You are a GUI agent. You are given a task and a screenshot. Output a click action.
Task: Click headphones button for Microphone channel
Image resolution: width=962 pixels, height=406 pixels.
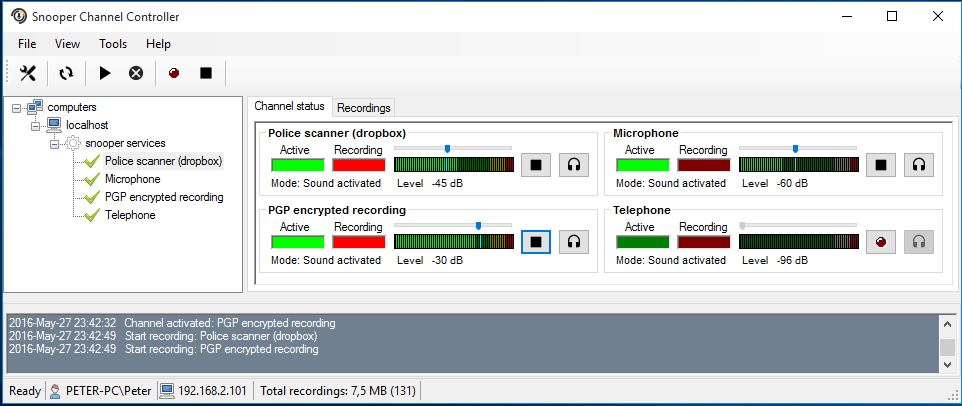coord(919,165)
